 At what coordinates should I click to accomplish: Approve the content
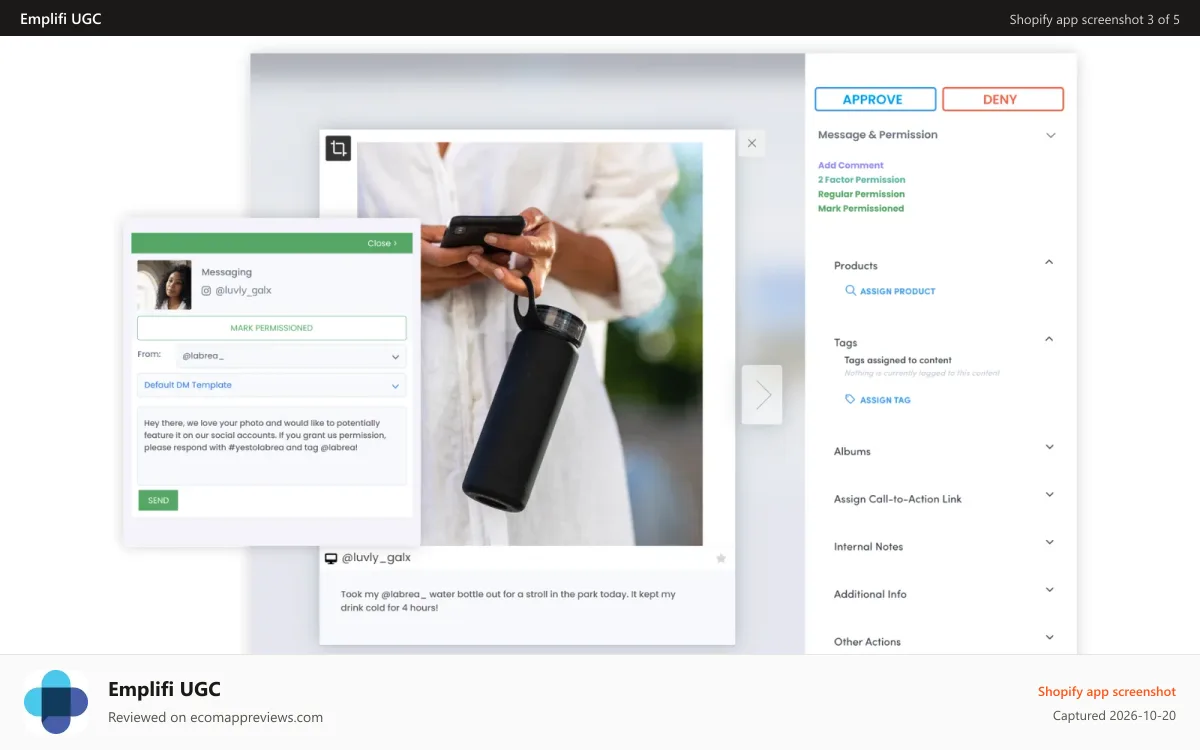tap(875, 99)
